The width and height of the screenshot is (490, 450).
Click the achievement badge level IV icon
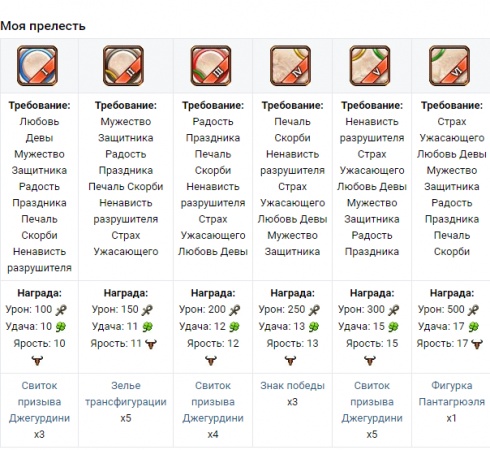point(290,66)
